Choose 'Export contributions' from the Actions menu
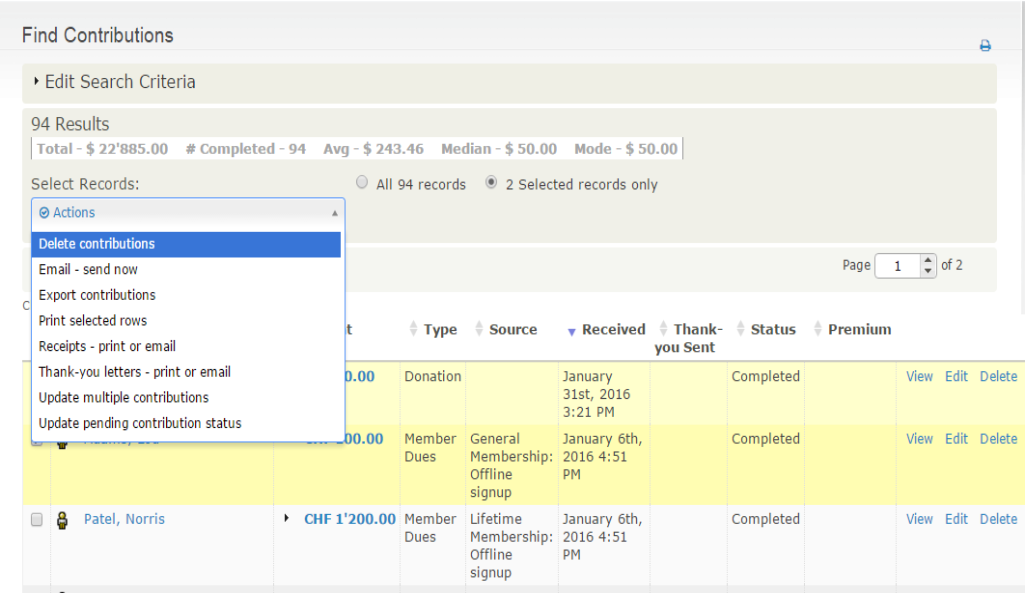 (x=97, y=295)
